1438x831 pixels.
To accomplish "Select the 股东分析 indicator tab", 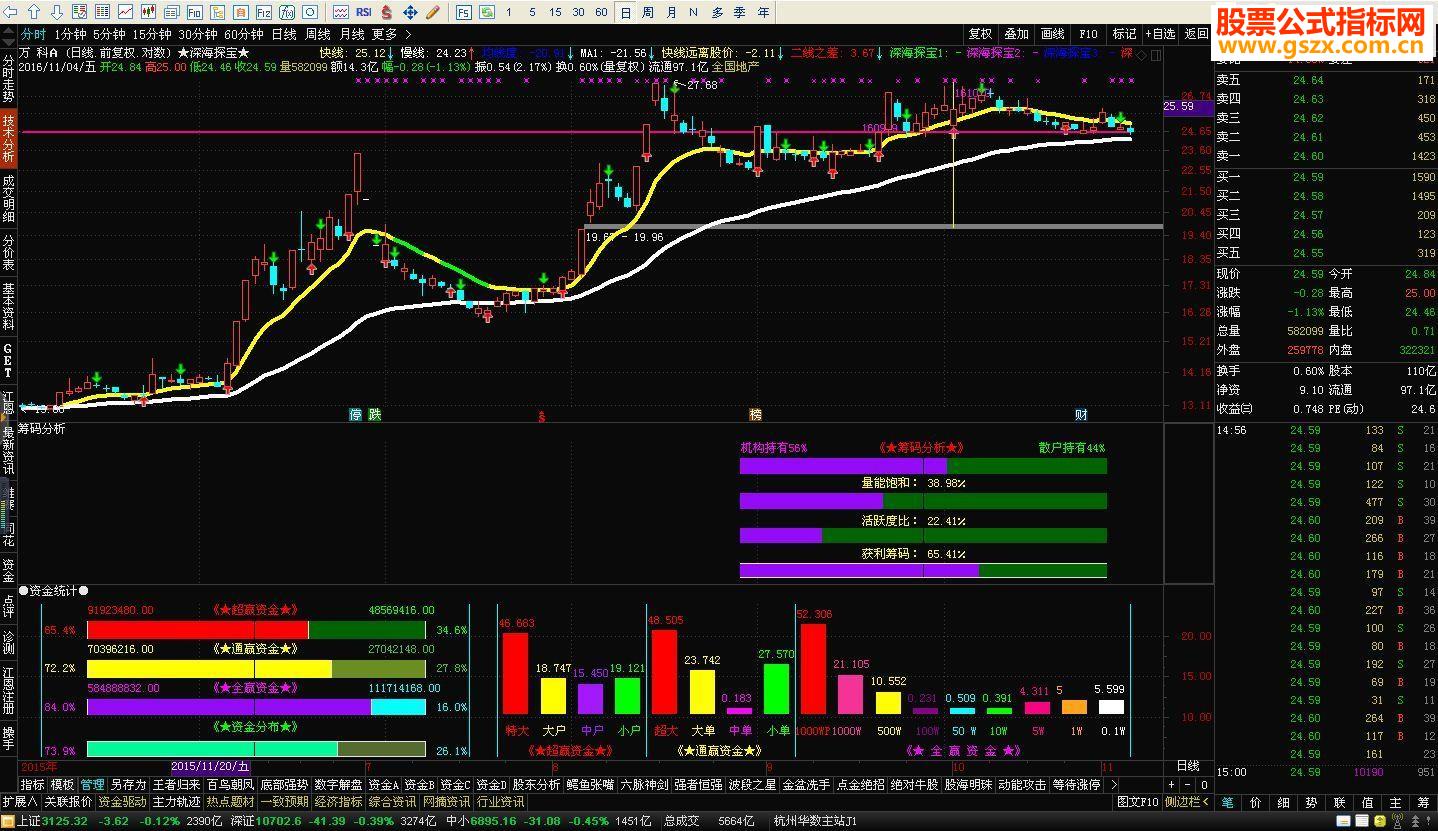I will point(537,785).
